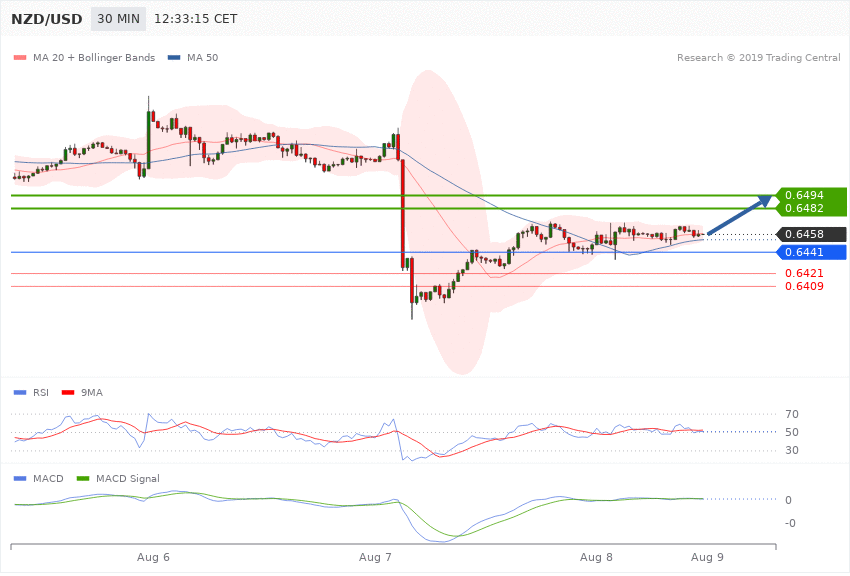This screenshot has width=850, height=576.
Task: Select the 0.6421 support price label
Action: 804,273
